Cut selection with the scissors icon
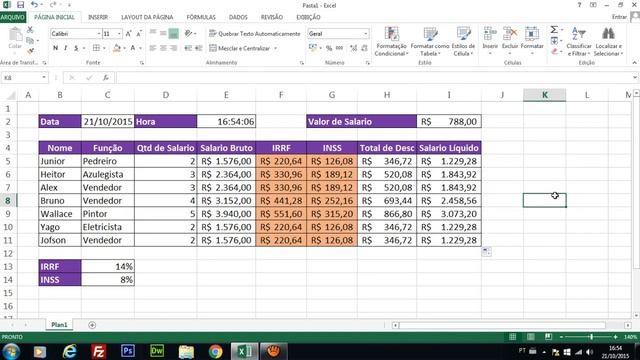This screenshot has height=360, width=640. [30, 30]
